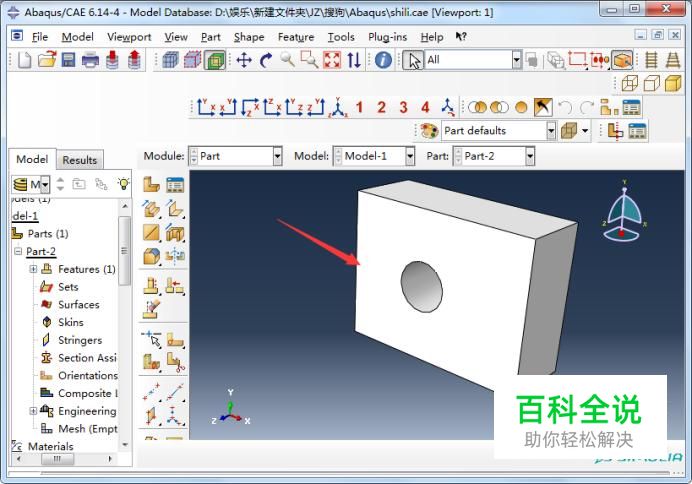Open the selection filter All dropdown
The height and width of the screenshot is (484, 692).
tap(516, 60)
